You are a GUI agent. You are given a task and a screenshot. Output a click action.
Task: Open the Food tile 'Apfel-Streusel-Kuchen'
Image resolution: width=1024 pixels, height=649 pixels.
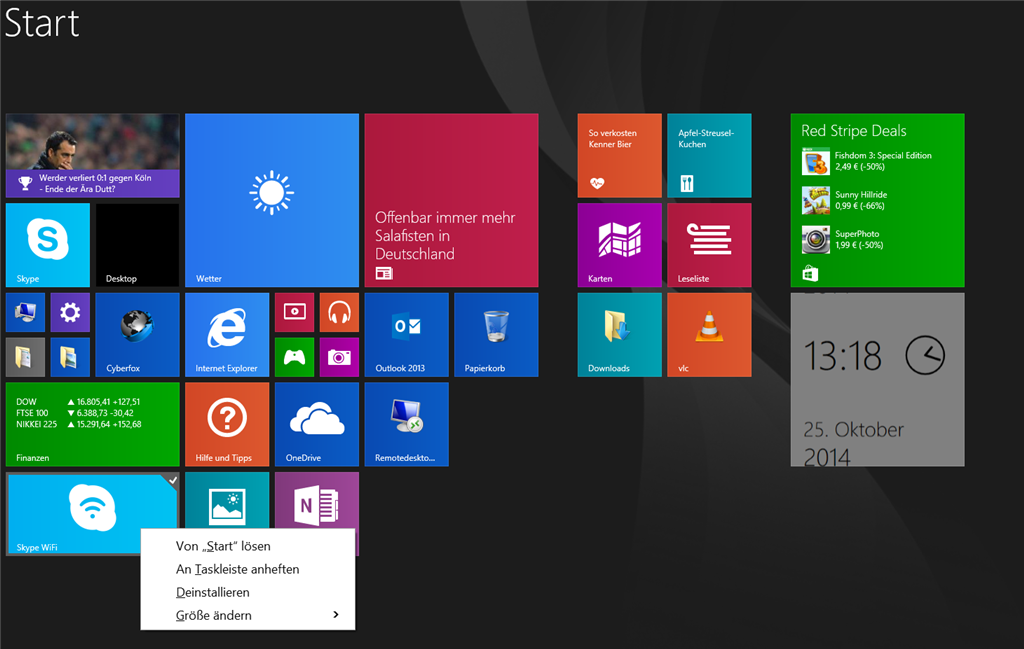click(x=709, y=155)
